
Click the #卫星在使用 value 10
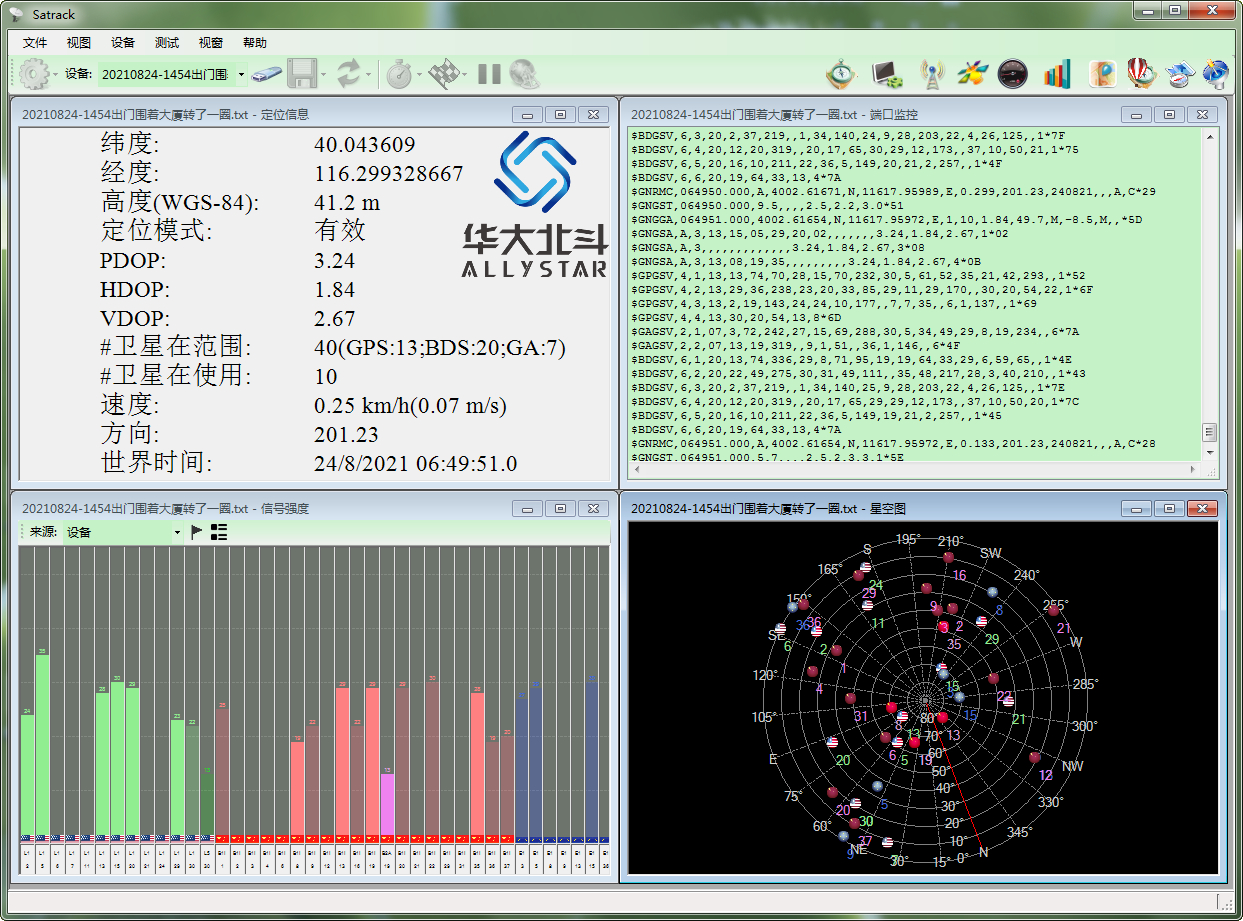pyautogui.click(x=326, y=377)
